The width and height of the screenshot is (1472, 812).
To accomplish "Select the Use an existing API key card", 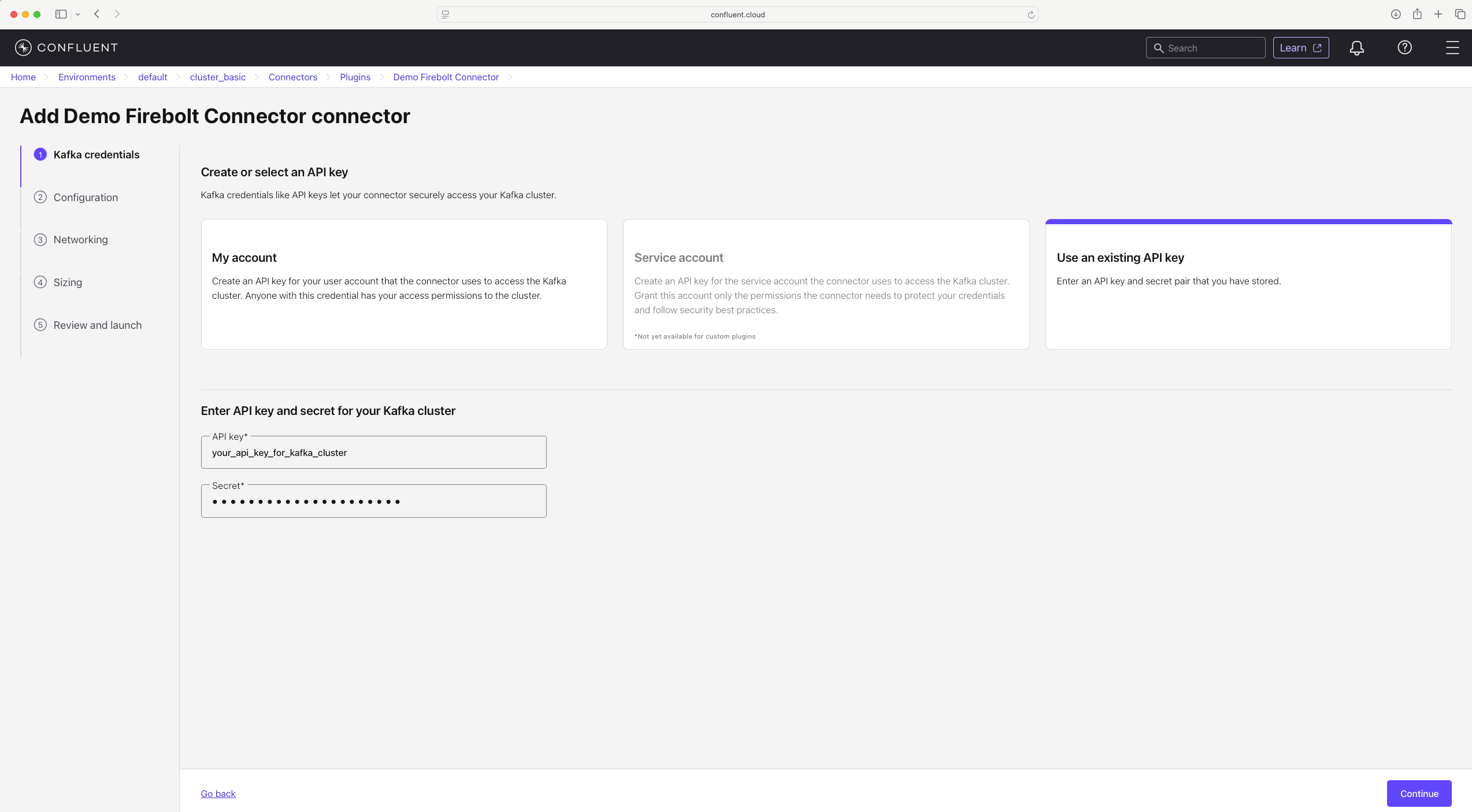I will coord(1248,284).
